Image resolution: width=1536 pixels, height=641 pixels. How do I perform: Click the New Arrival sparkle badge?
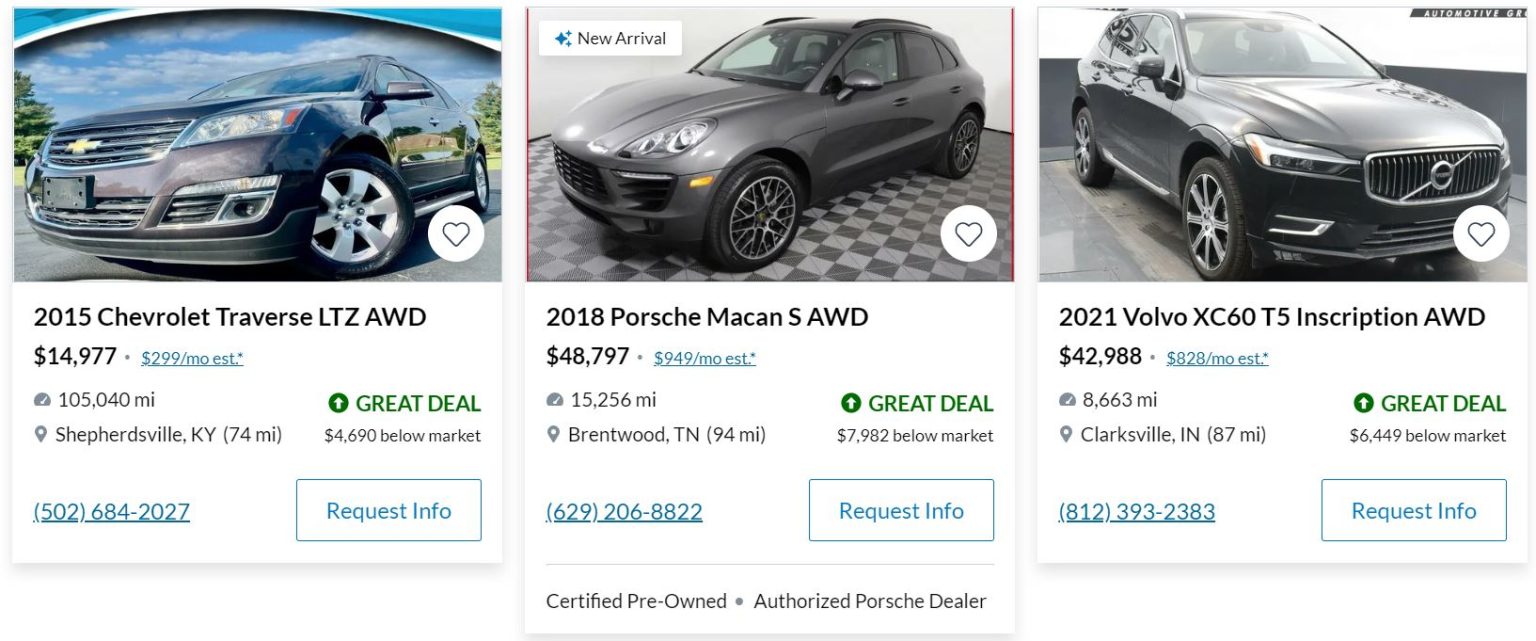click(610, 38)
